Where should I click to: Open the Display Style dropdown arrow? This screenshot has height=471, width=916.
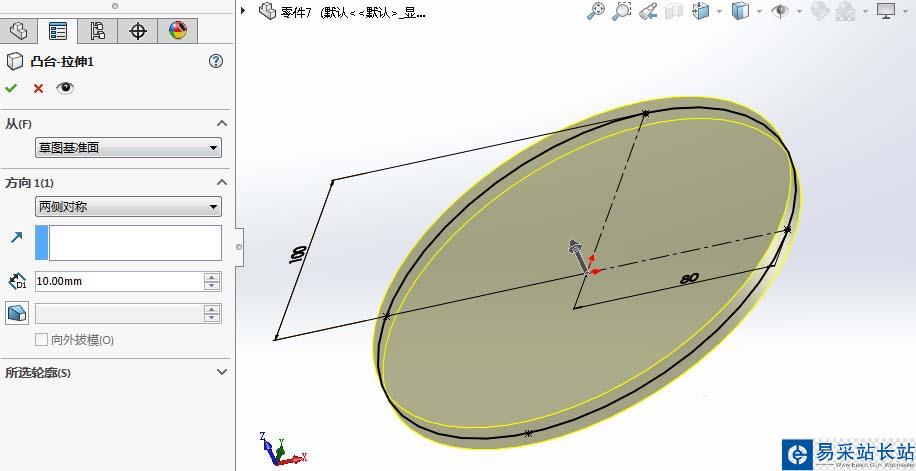[759, 11]
